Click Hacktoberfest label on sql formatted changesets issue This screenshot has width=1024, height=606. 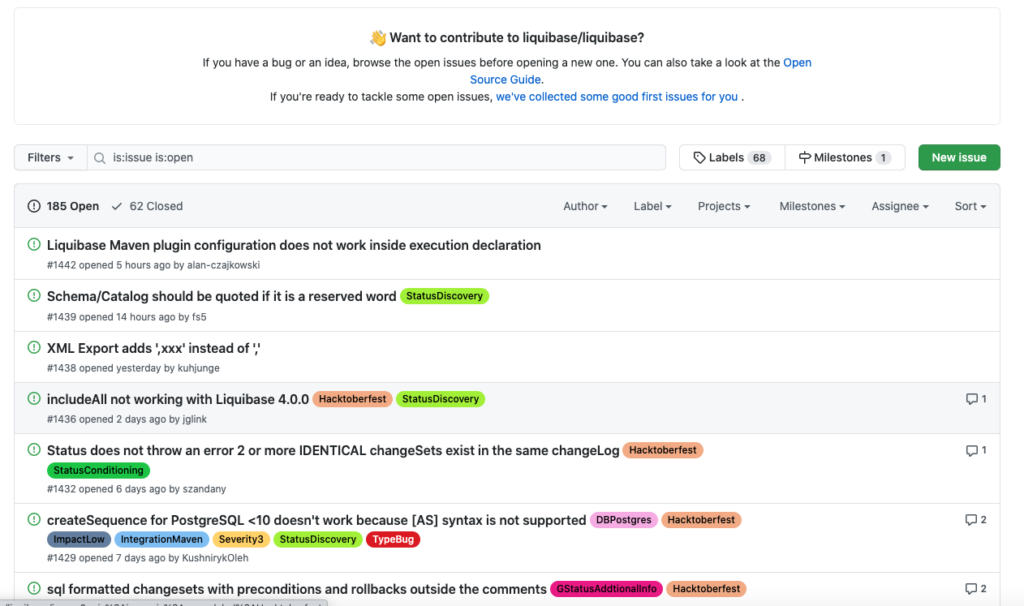pos(707,589)
